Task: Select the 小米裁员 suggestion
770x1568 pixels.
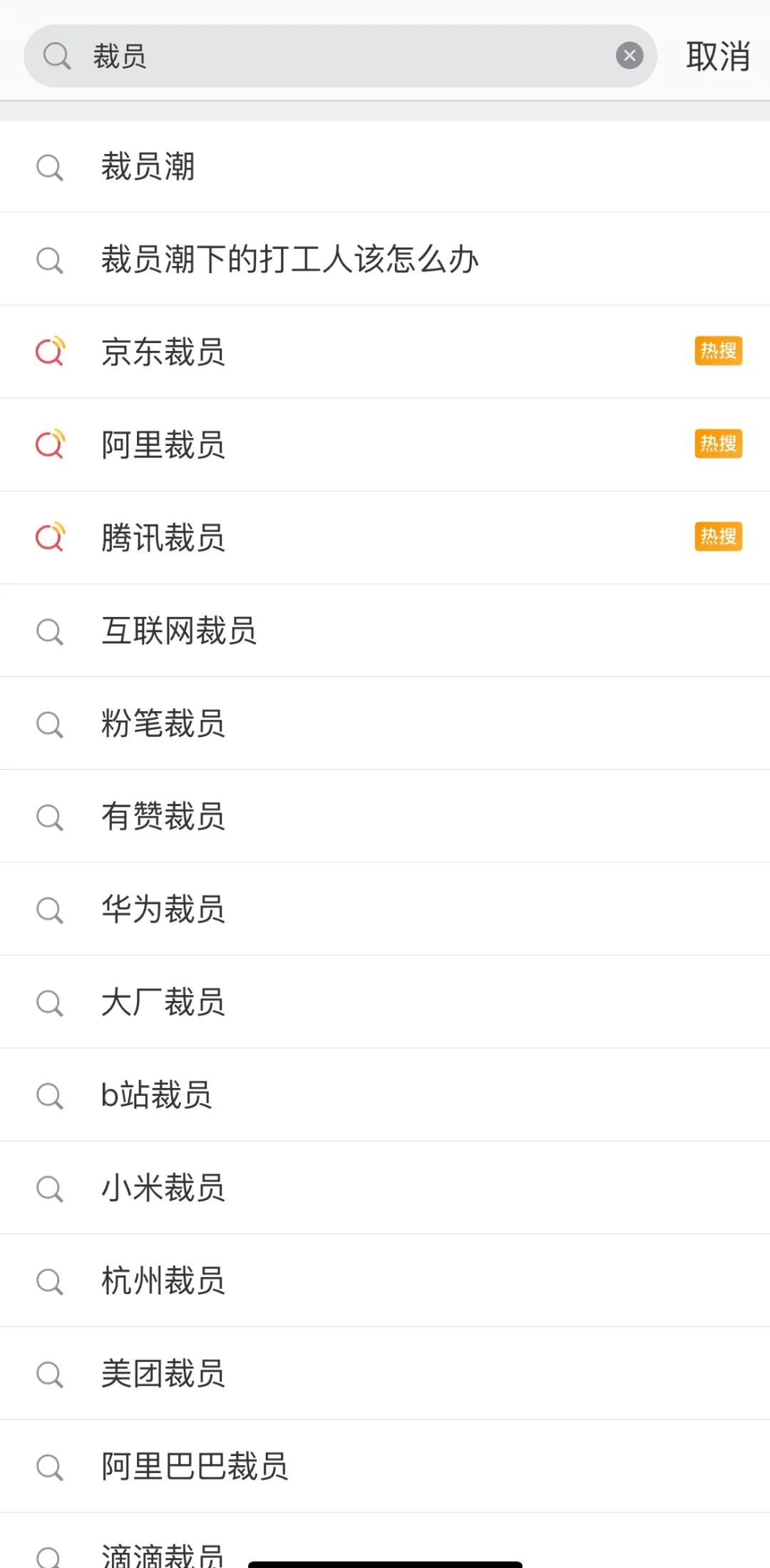Action: [385, 1188]
